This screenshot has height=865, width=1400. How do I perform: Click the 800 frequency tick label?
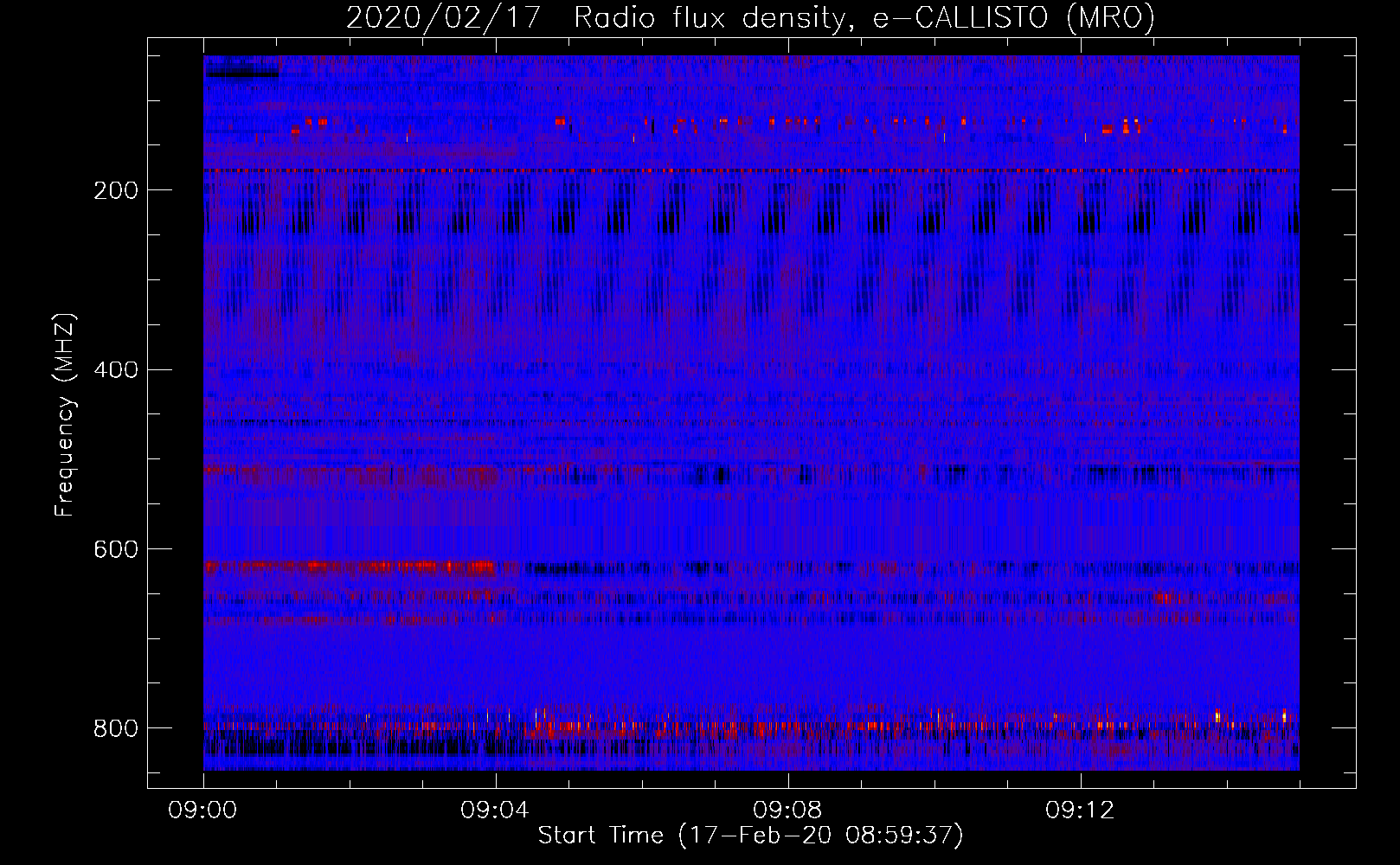pos(115,728)
